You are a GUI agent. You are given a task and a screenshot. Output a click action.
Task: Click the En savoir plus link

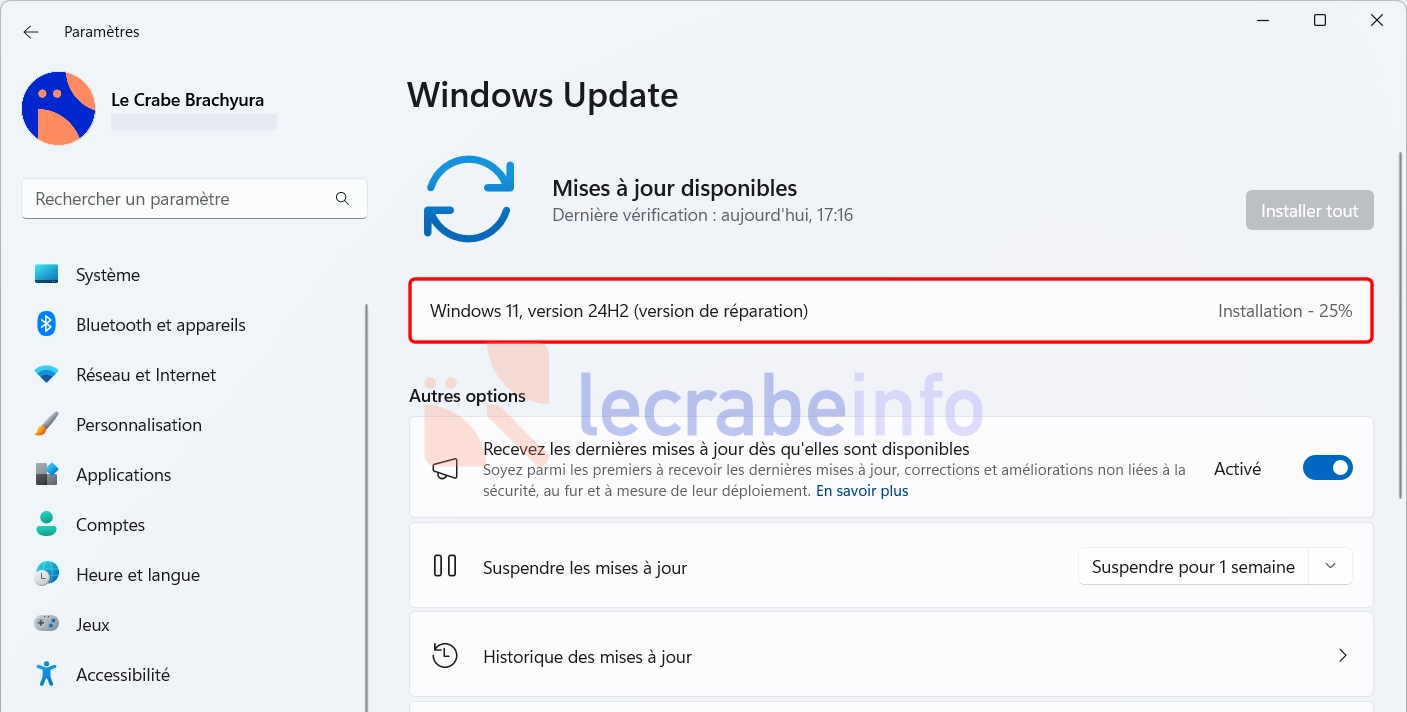coord(862,491)
